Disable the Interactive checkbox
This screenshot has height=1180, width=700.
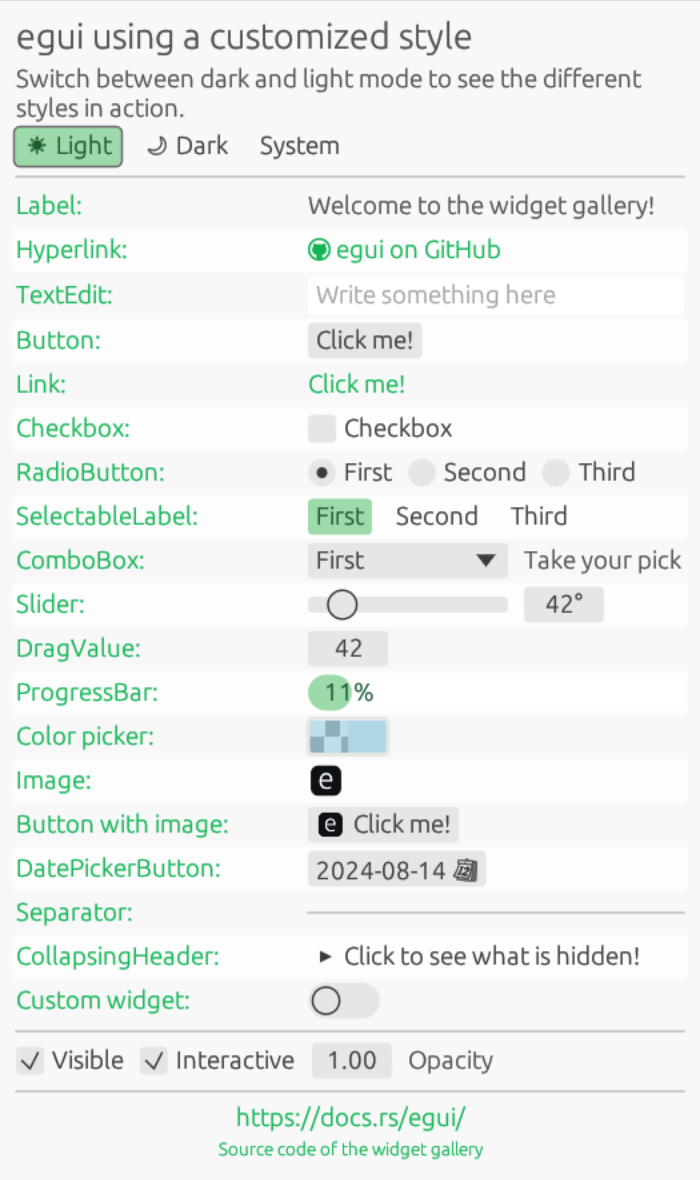pos(154,1061)
